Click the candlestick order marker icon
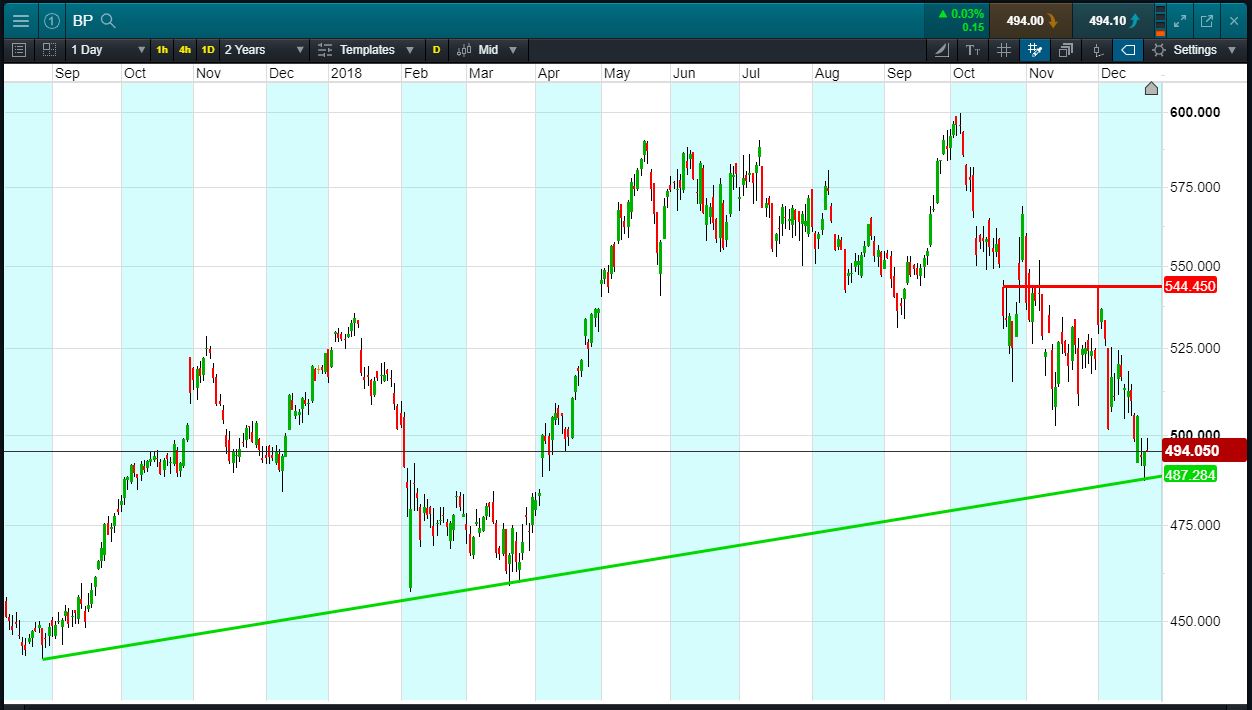This screenshot has height=710, width=1252. 1098,49
